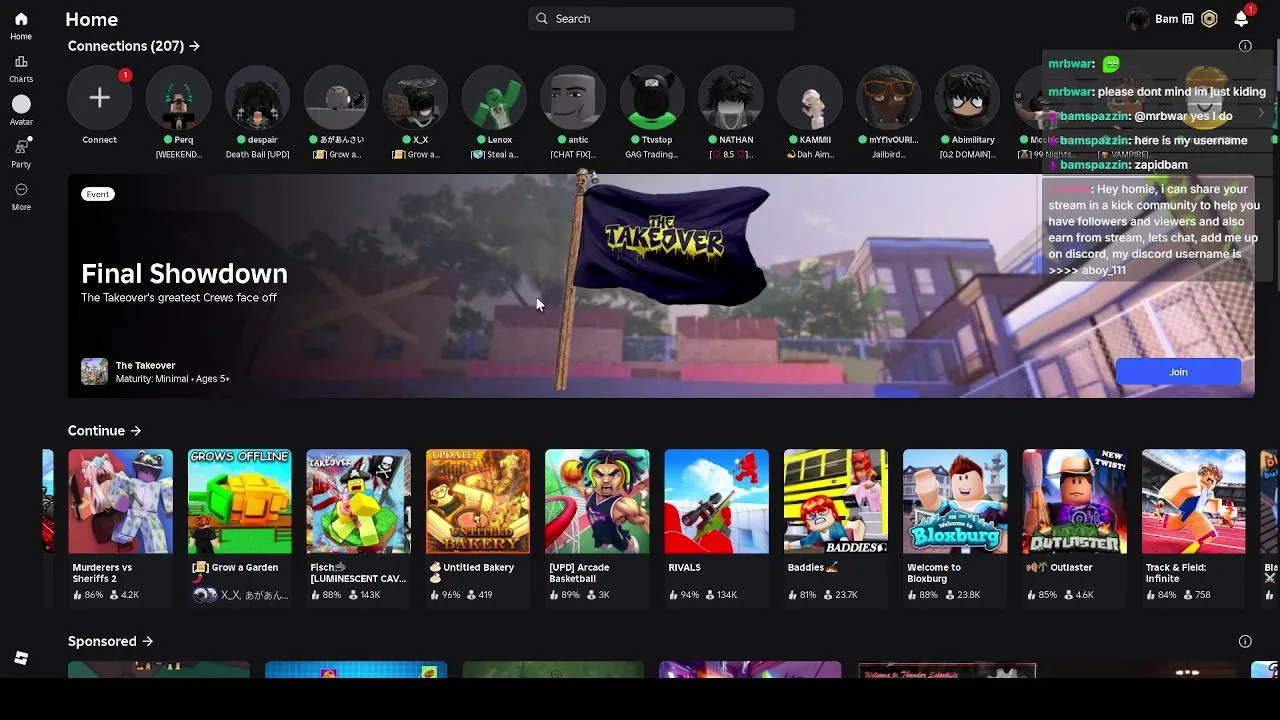
Task: Open the Charts sidebar icon
Action: [x=21, y=62]
